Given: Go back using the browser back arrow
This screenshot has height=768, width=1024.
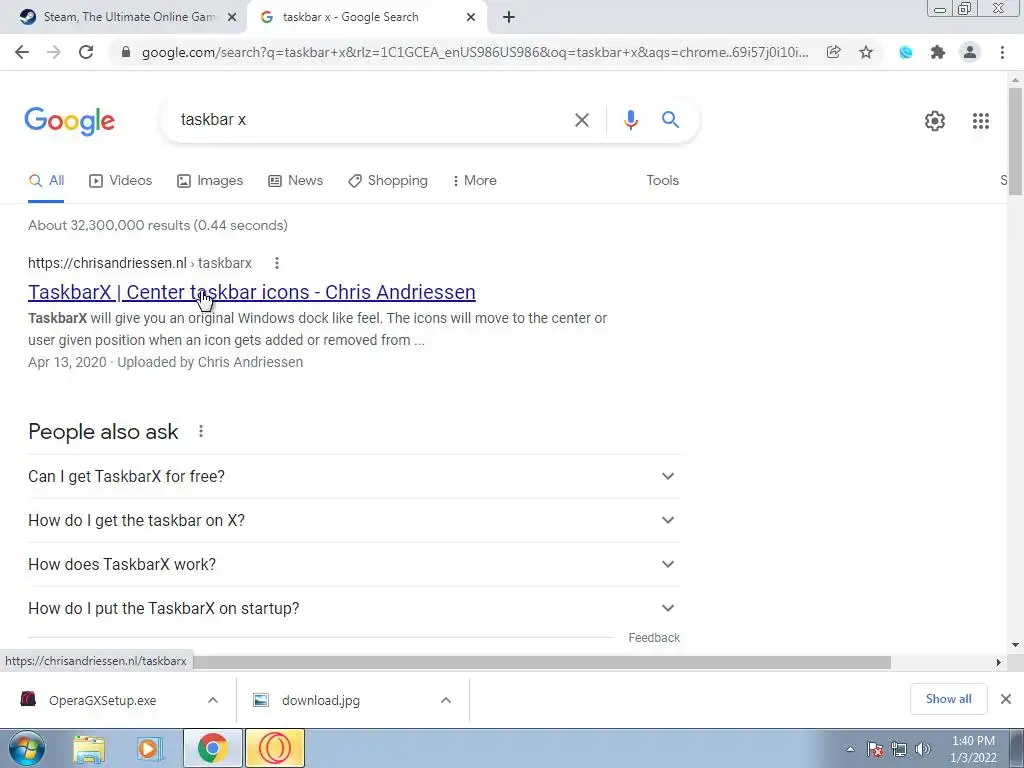Looking at the screenshot, I should point(22,52).
